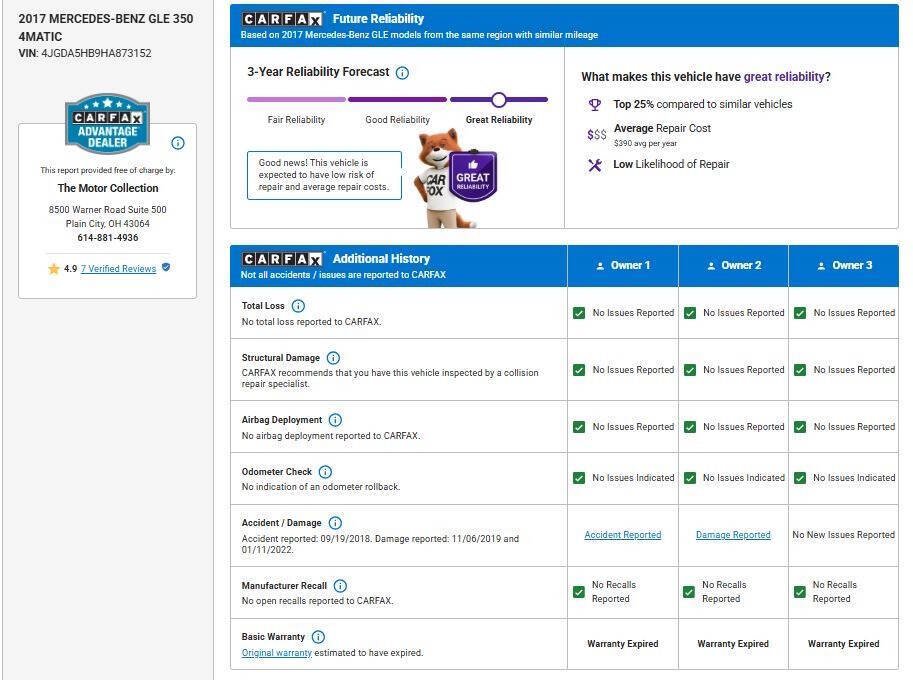Click Owner 2 Airbag Deployment green checkmark
The image size is (913, 680).
(689, 427)
